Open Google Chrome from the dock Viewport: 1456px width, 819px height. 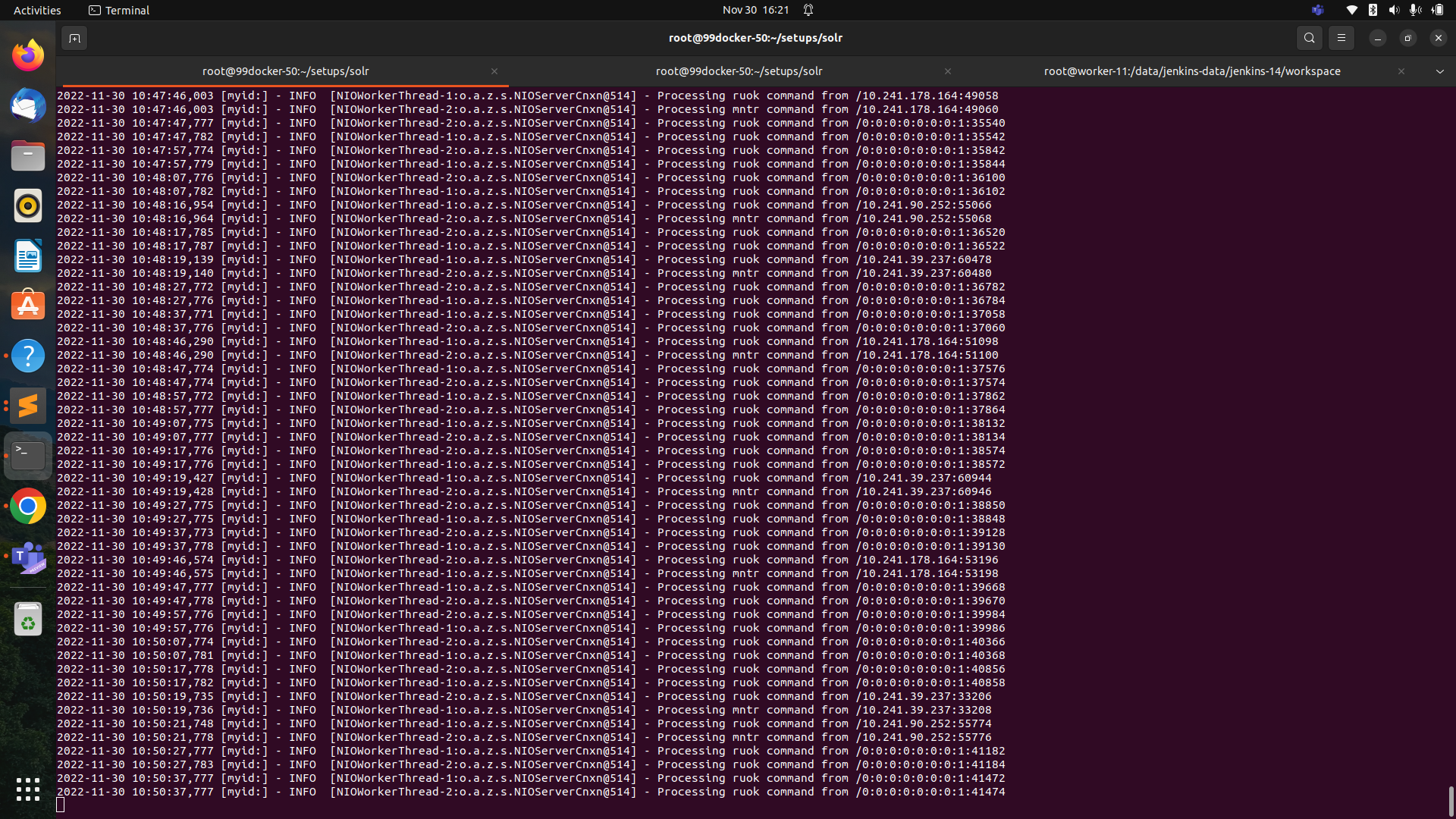click(27, 505)
